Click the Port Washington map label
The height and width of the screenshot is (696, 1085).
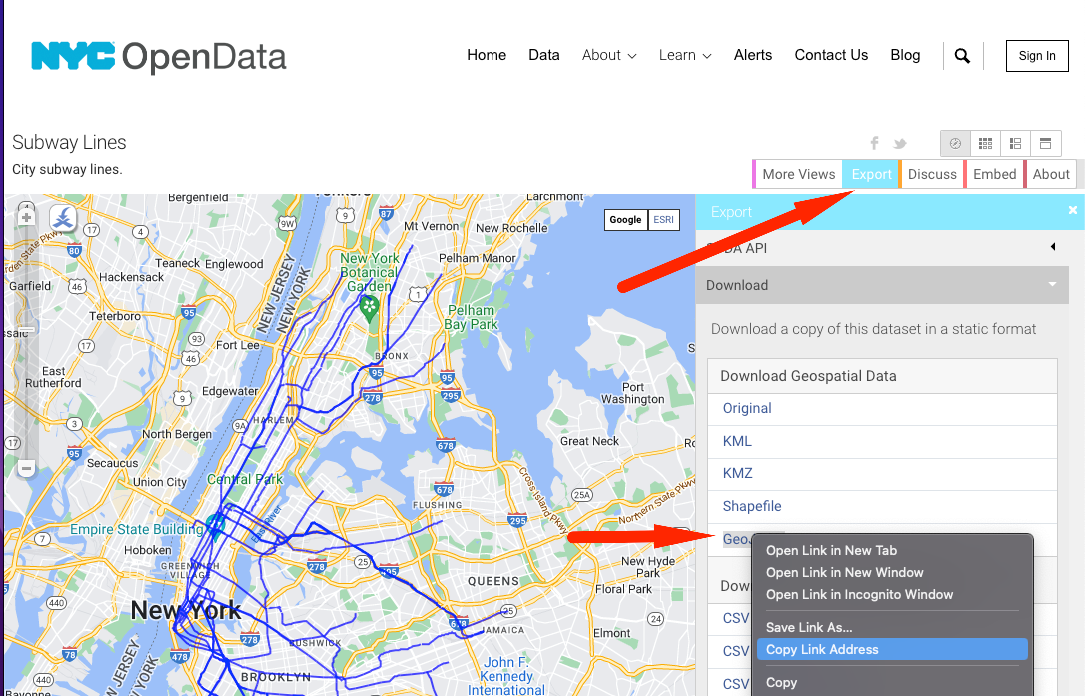pyautogui.click(x=632, y=393)
